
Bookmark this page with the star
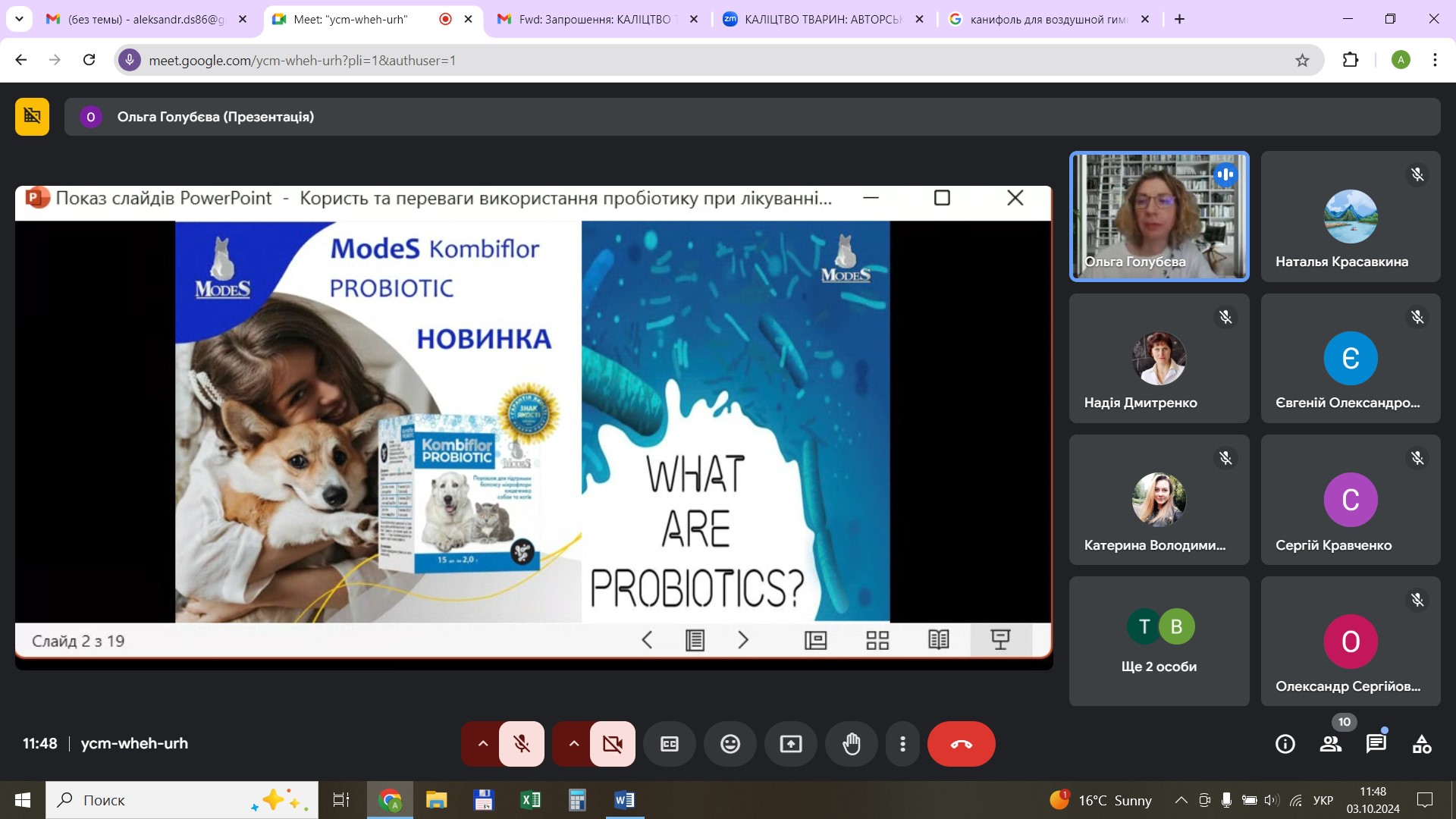click(x=1302, y=60)
